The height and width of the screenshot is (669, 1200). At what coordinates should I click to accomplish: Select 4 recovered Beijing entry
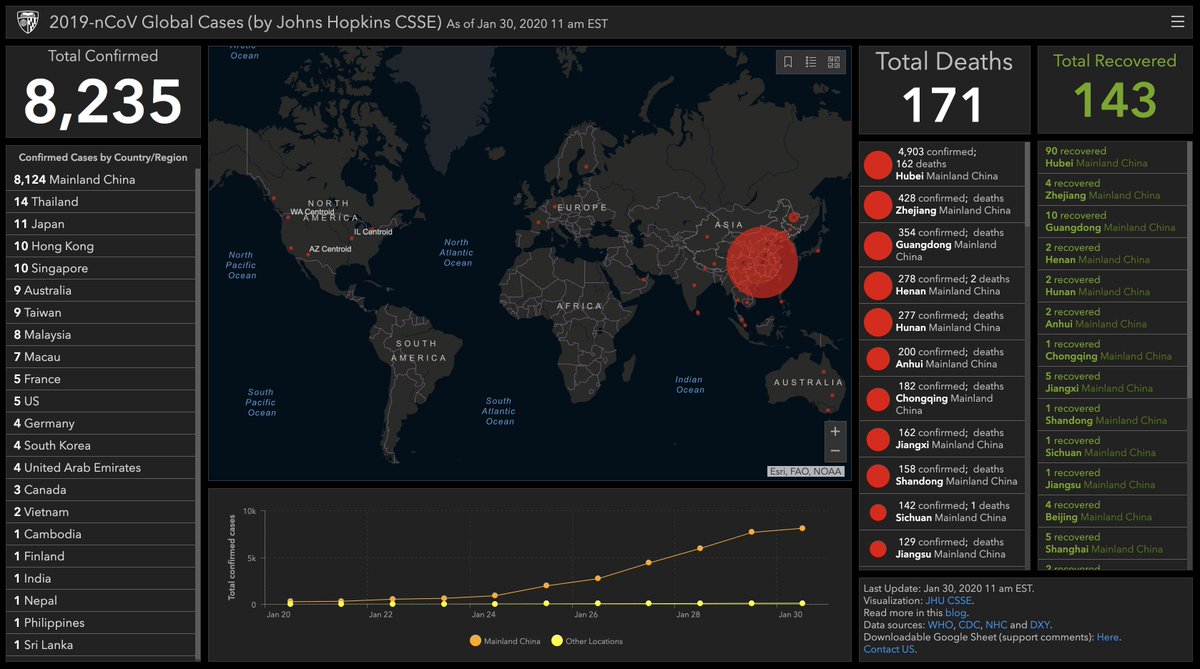(x=1111, y=511)
